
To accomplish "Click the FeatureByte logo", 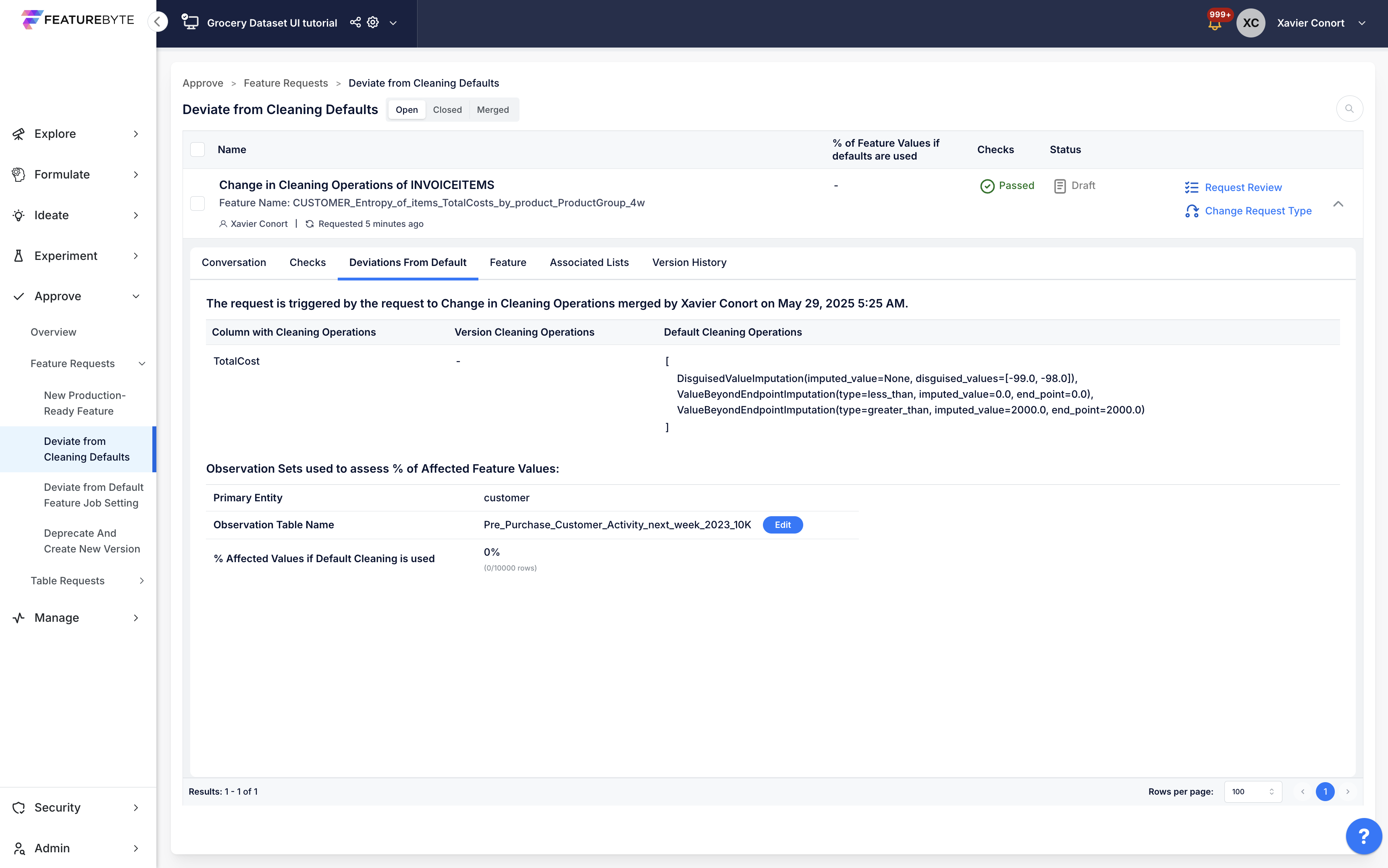I will pyautogui.click(x=77, y=19).
